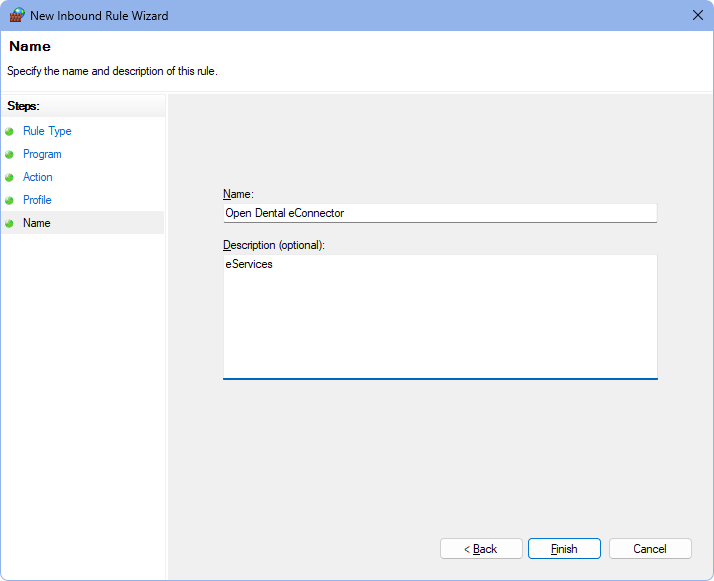Close the wizard window with the X

(x=697, y=15)
